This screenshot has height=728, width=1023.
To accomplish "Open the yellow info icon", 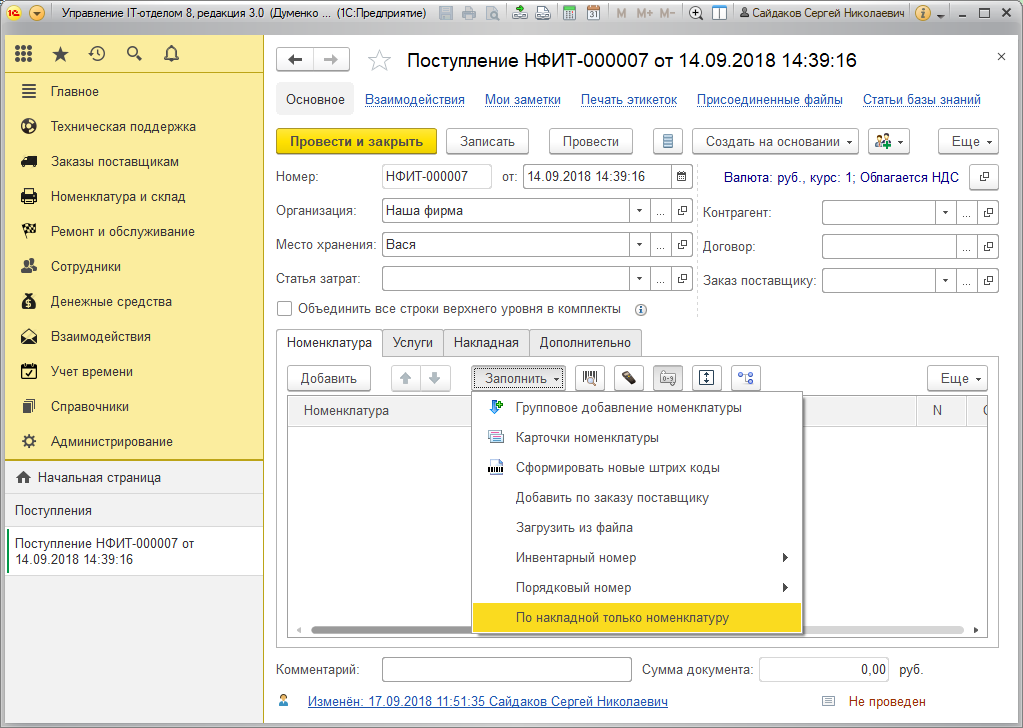I will [922, 12].
